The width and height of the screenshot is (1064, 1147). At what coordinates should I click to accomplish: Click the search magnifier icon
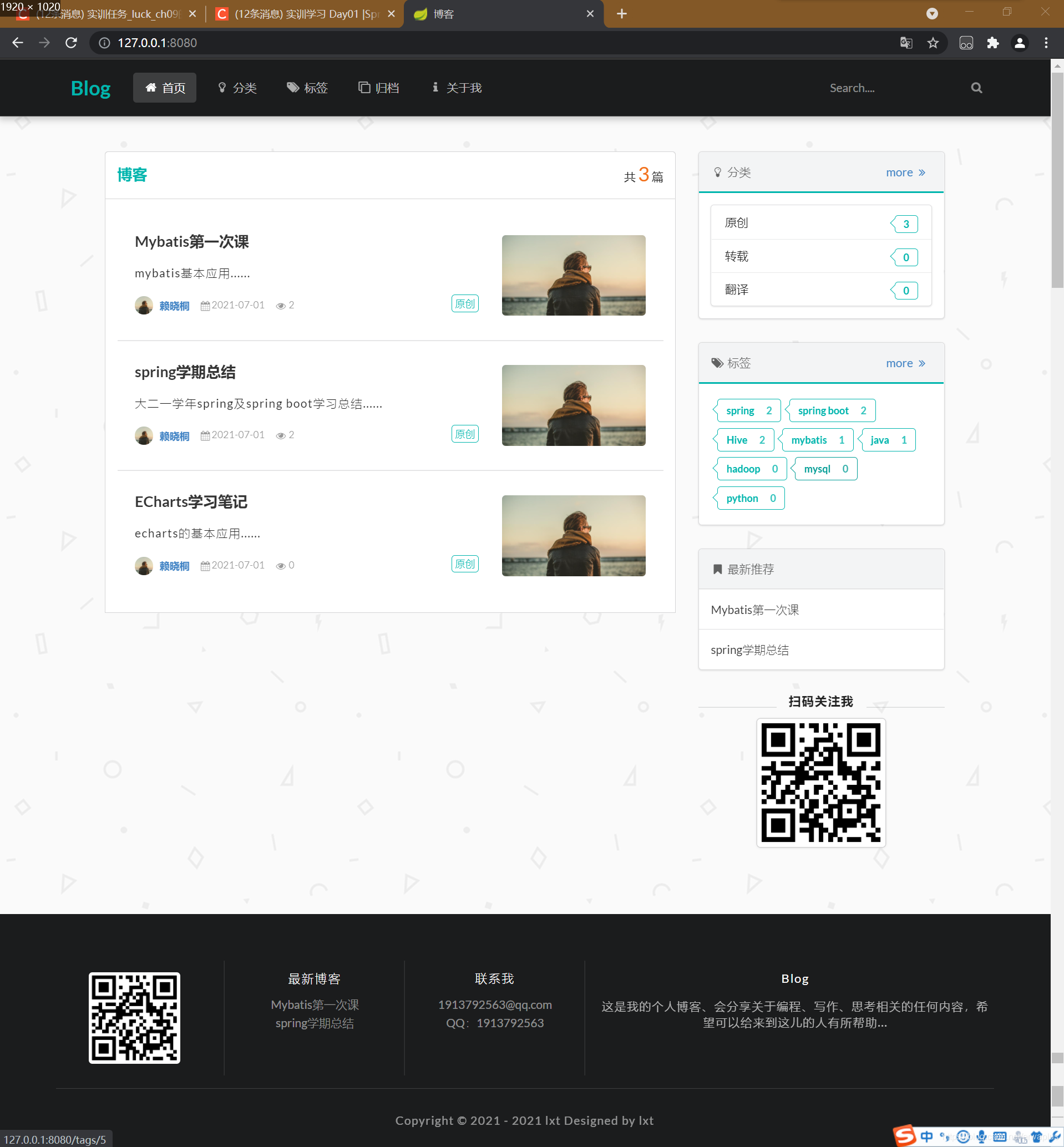point(976,88)
